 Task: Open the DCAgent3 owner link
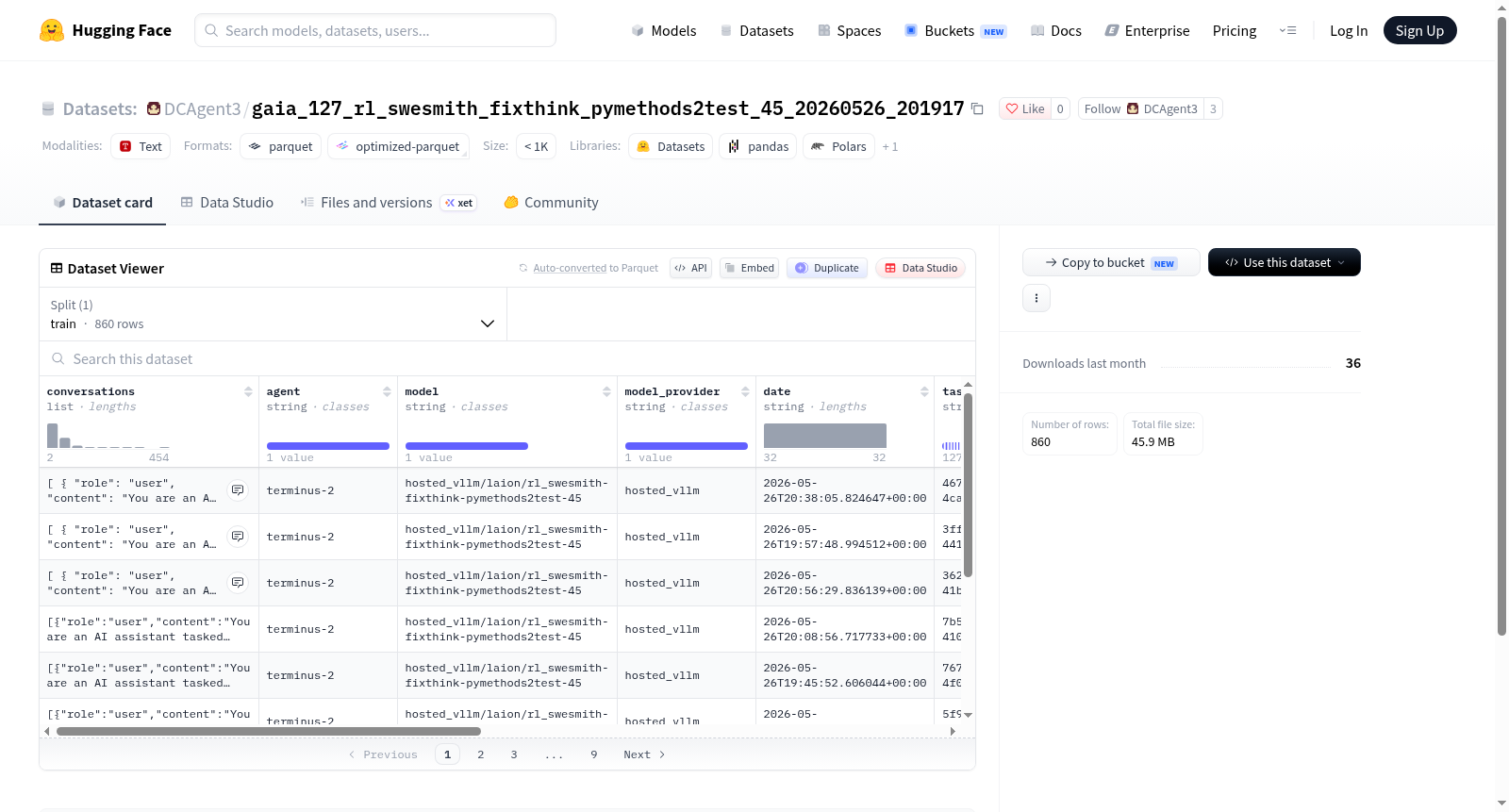202,108
